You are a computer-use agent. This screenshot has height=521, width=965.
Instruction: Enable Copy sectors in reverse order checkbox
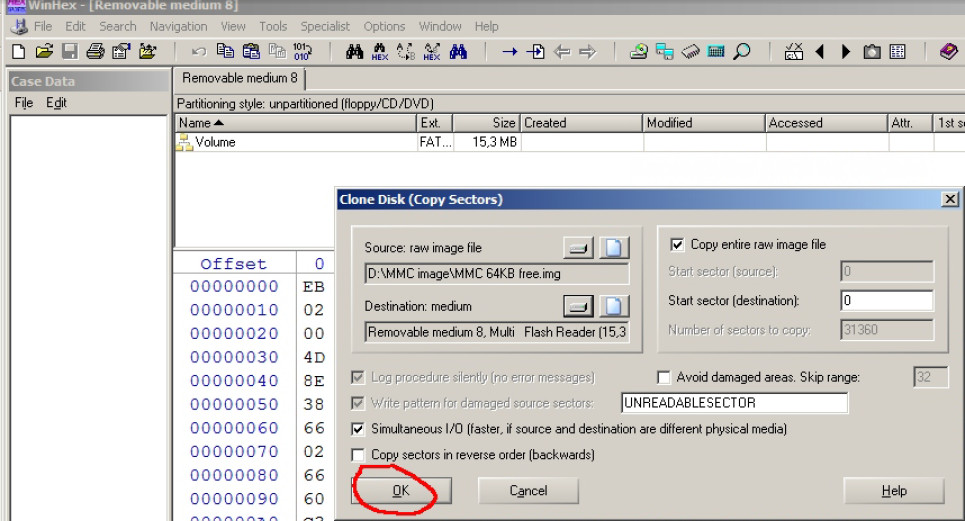[x=358, y=455]
